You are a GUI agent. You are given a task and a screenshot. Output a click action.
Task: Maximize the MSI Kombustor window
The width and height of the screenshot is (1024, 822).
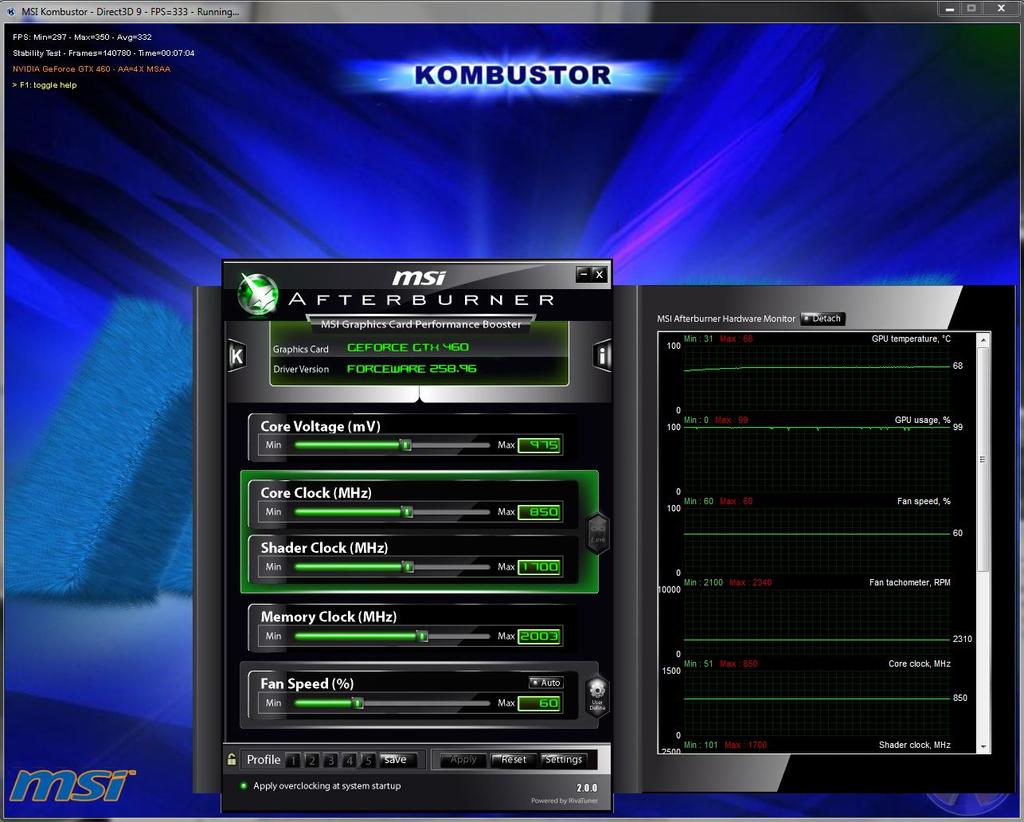coord(971,8)
